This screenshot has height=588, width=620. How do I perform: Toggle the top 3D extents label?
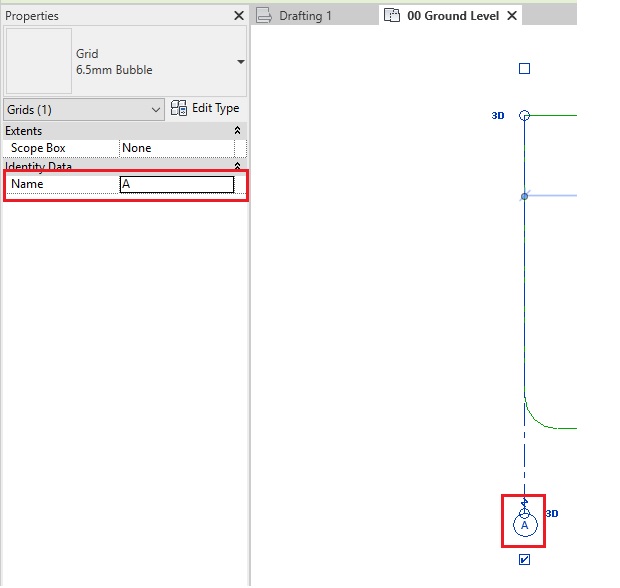pos(498,116)
